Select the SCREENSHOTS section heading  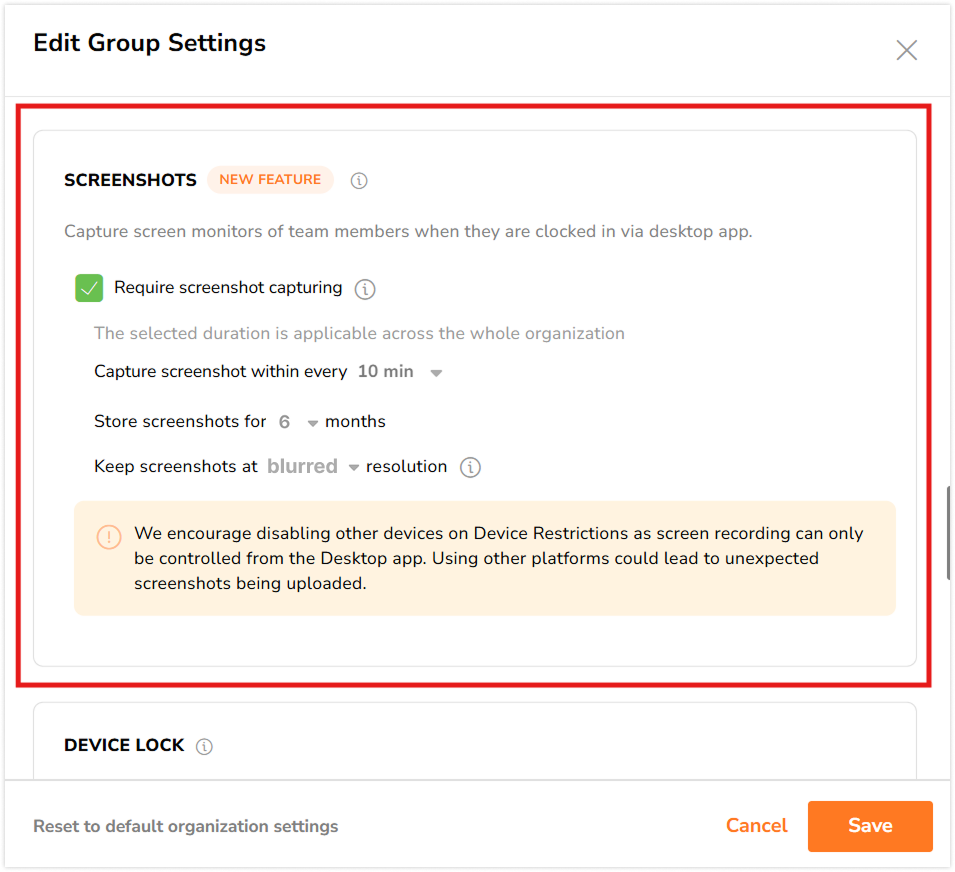point(130,181)
